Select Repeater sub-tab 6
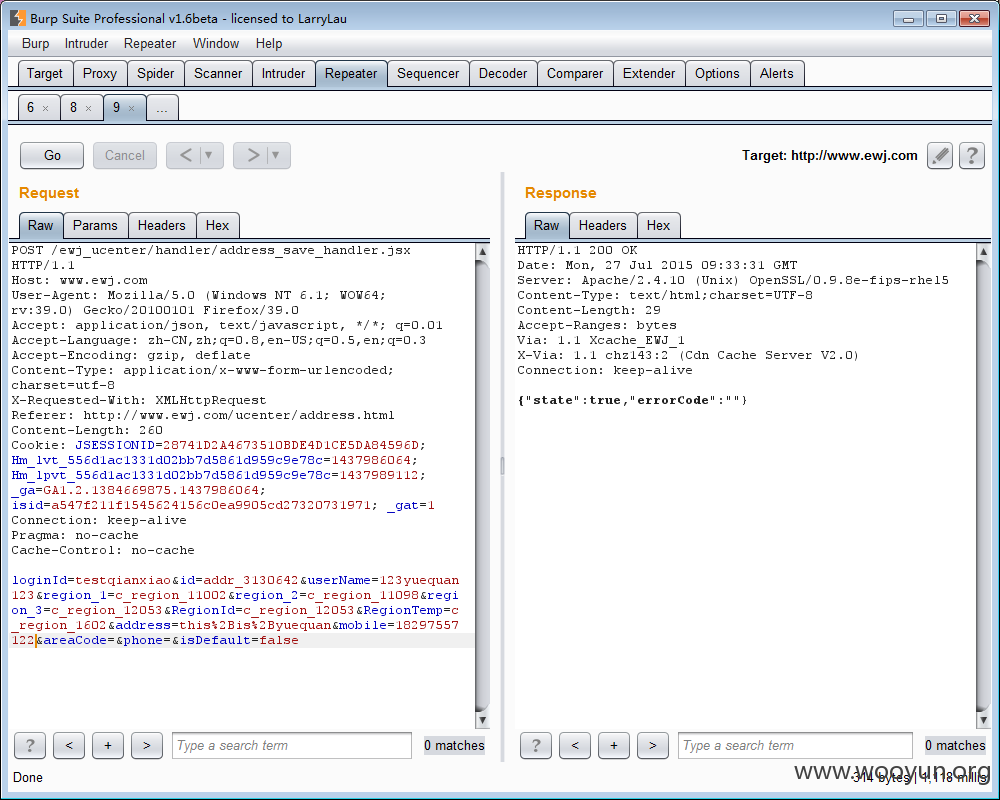The height and width of the screenshot is (800, 1000). [31, 107]
